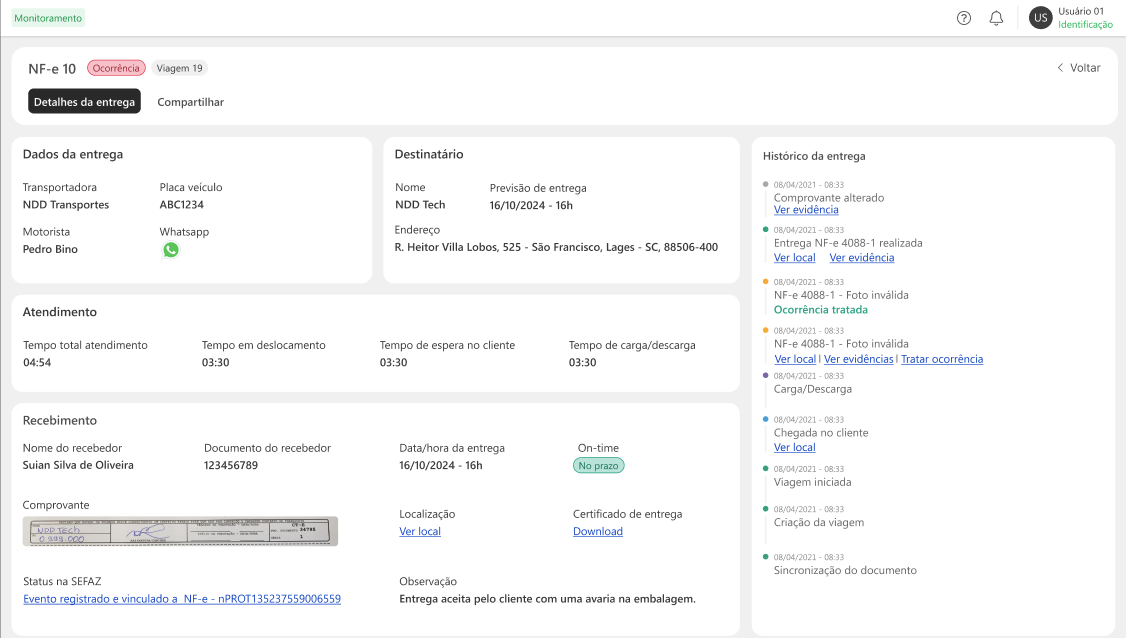1126x638 pixels.
Task: Click the US user avatar
Action: [1041, 18]
